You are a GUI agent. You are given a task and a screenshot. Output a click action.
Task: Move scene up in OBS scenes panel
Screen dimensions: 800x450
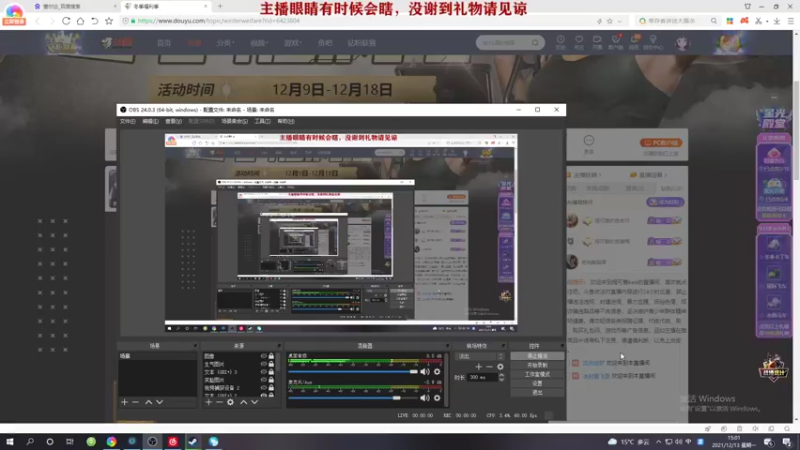148,402
